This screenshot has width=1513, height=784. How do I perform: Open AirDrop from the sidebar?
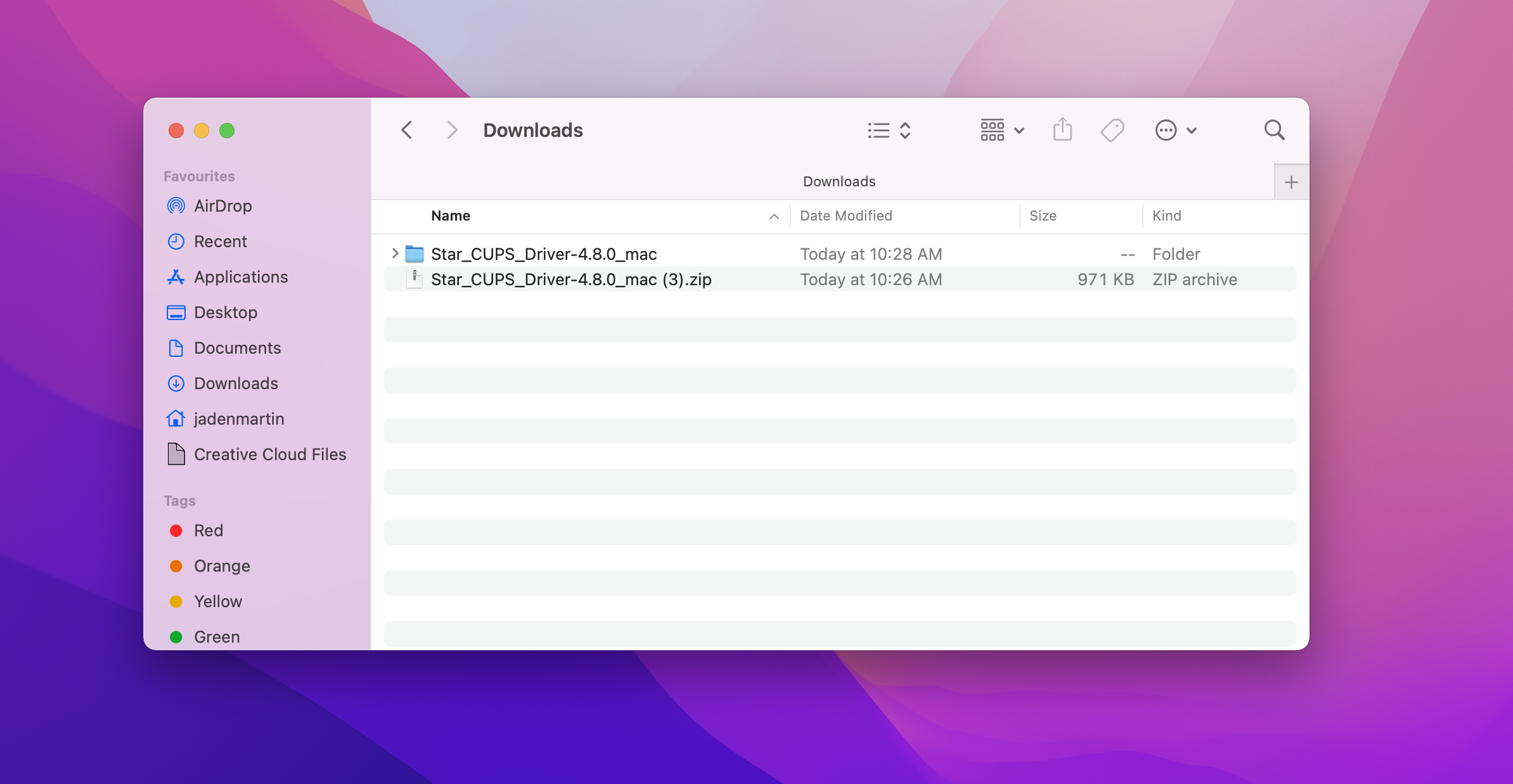[222, 206]
